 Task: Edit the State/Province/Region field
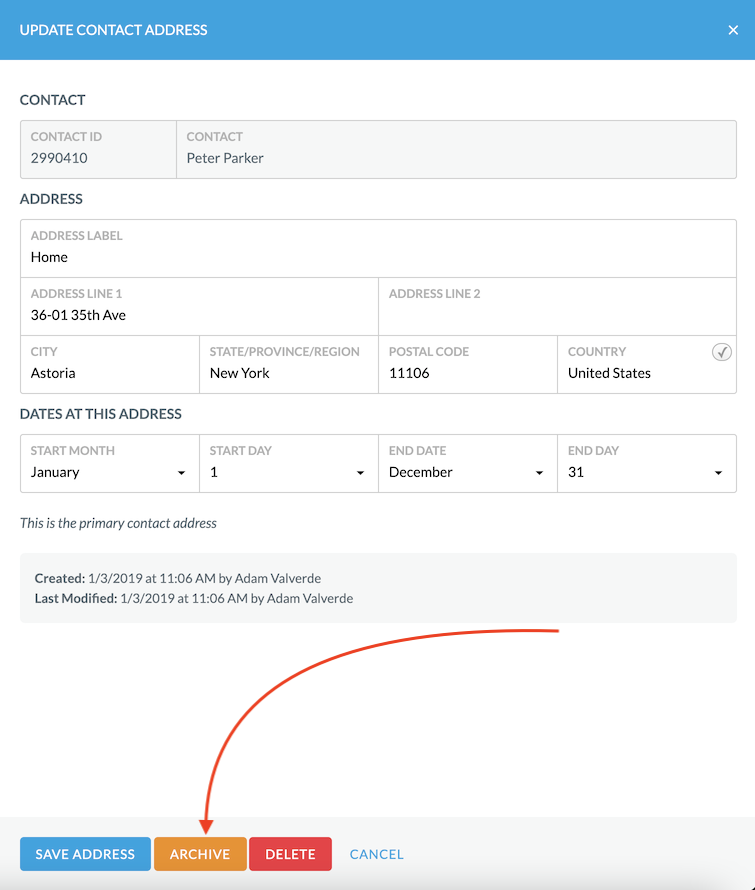pyautogui.click(x=288, y=364)
